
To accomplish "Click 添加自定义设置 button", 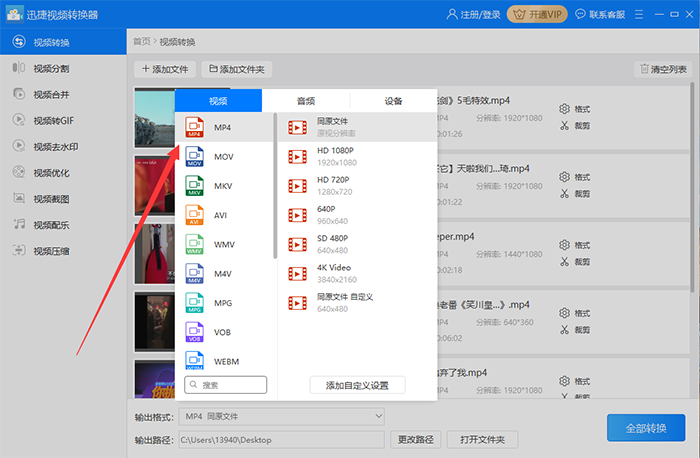I will (x=357, y=385).
